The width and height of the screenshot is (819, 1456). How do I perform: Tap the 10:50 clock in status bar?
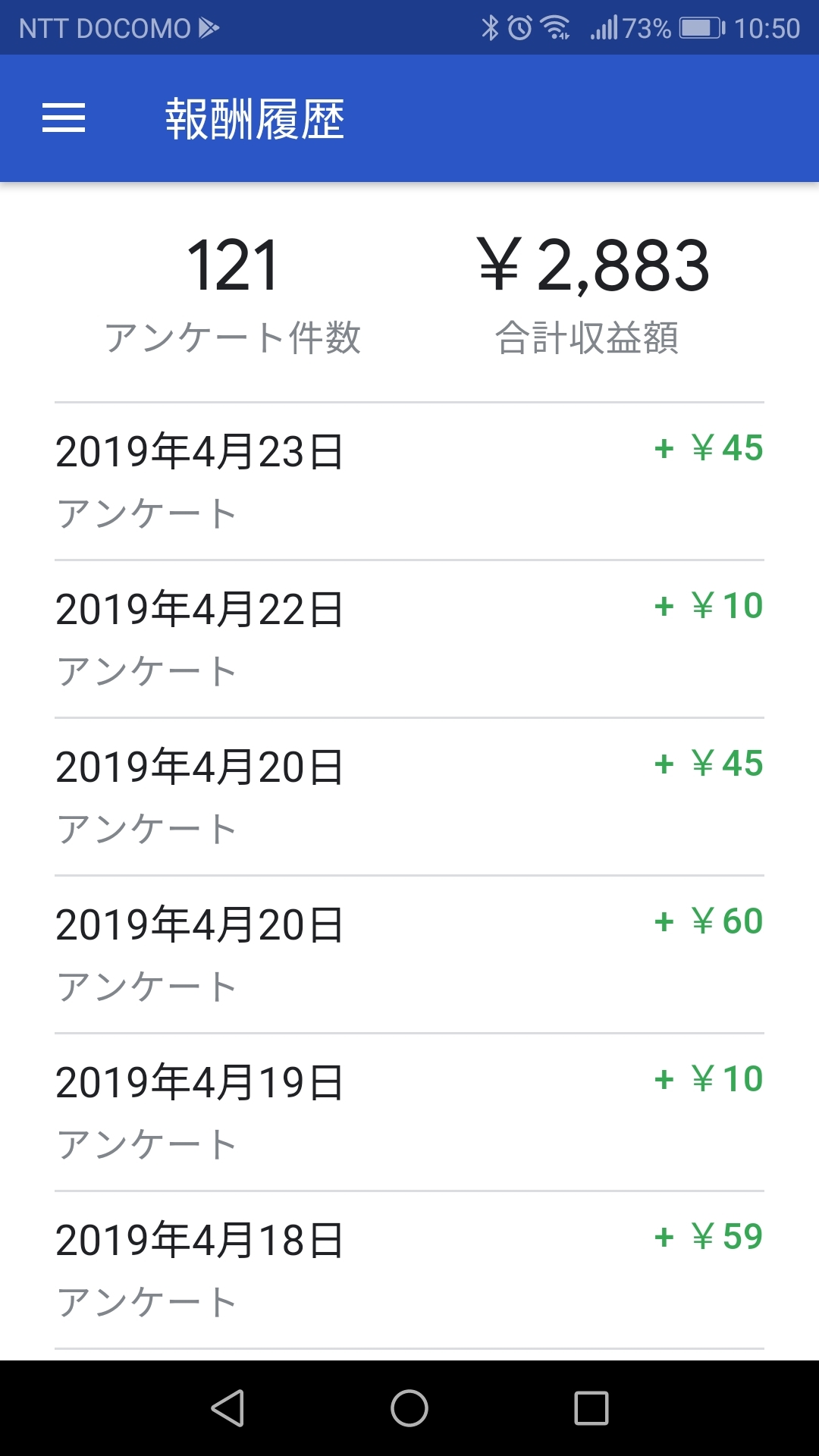tap(767, 29)
